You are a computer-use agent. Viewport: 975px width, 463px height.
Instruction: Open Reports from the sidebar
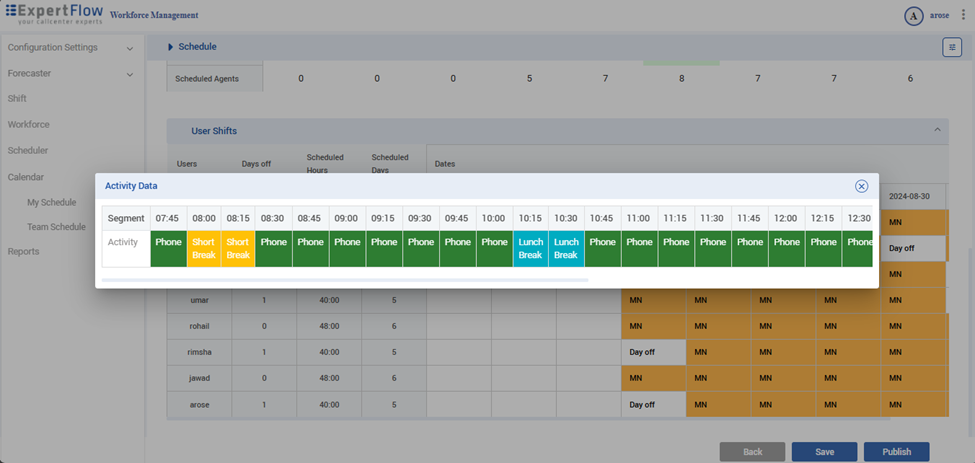click(x=23, y=252)
